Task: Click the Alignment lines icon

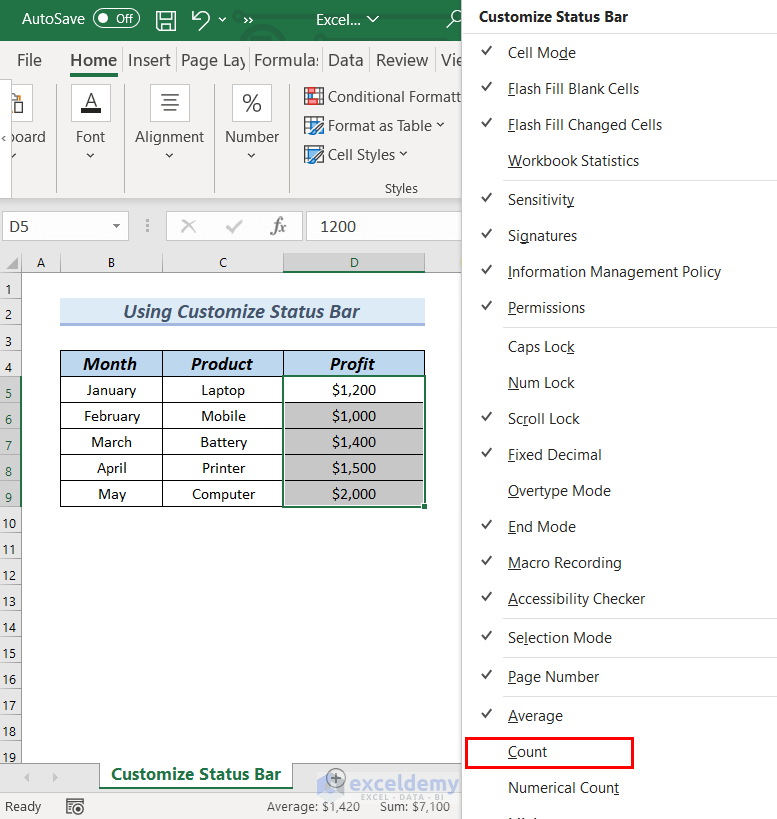Action: 170,103
